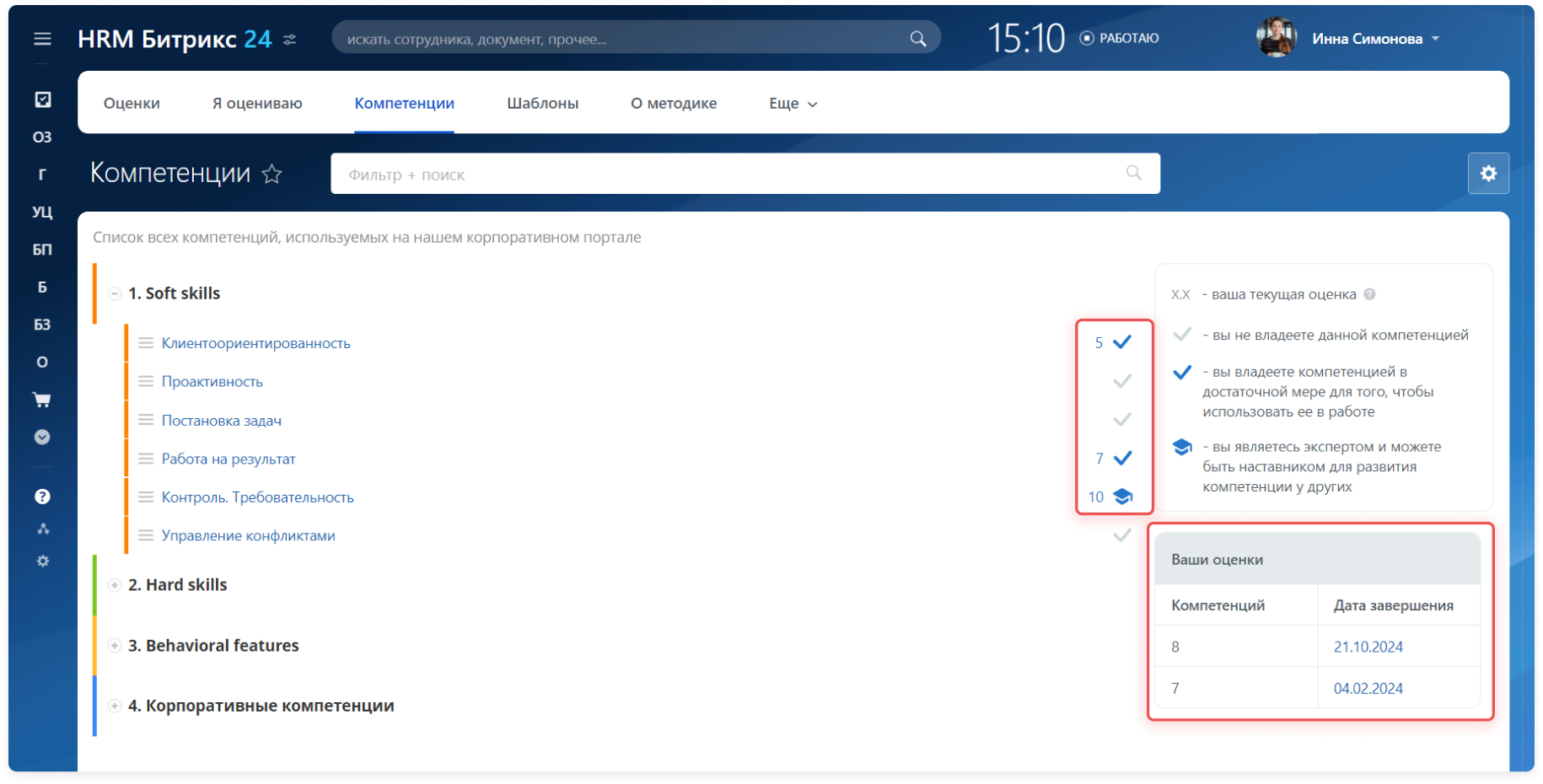Click the info question mark beside текущая оценка
Screen dimensions: 1543x784
pyautogui.click(x=1369, y=294)
